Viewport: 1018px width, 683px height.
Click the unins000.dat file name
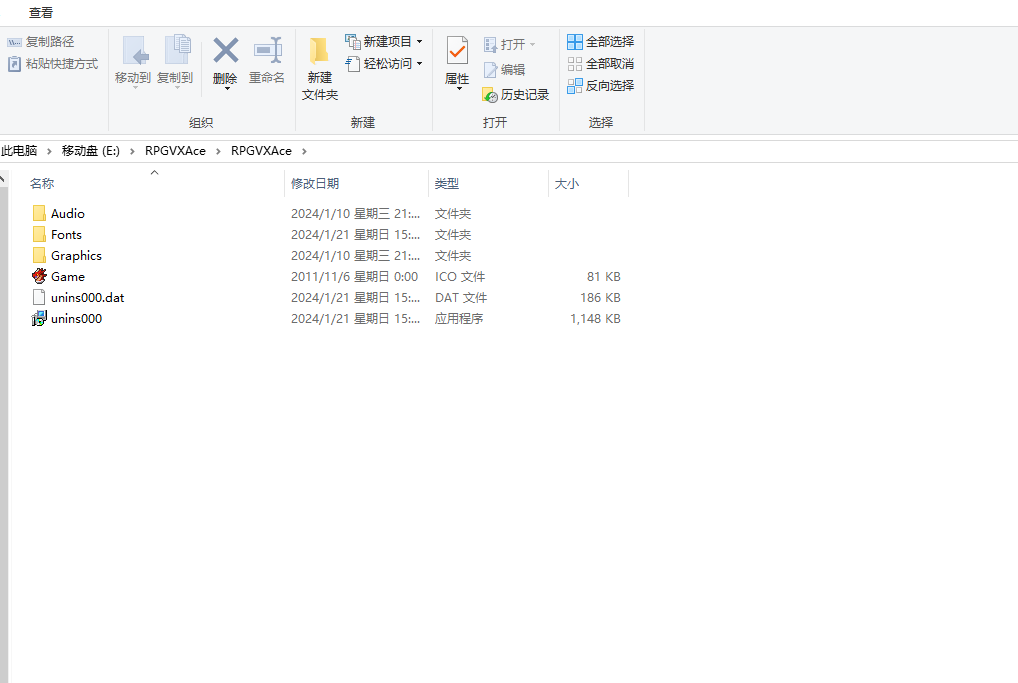(88, 298)
